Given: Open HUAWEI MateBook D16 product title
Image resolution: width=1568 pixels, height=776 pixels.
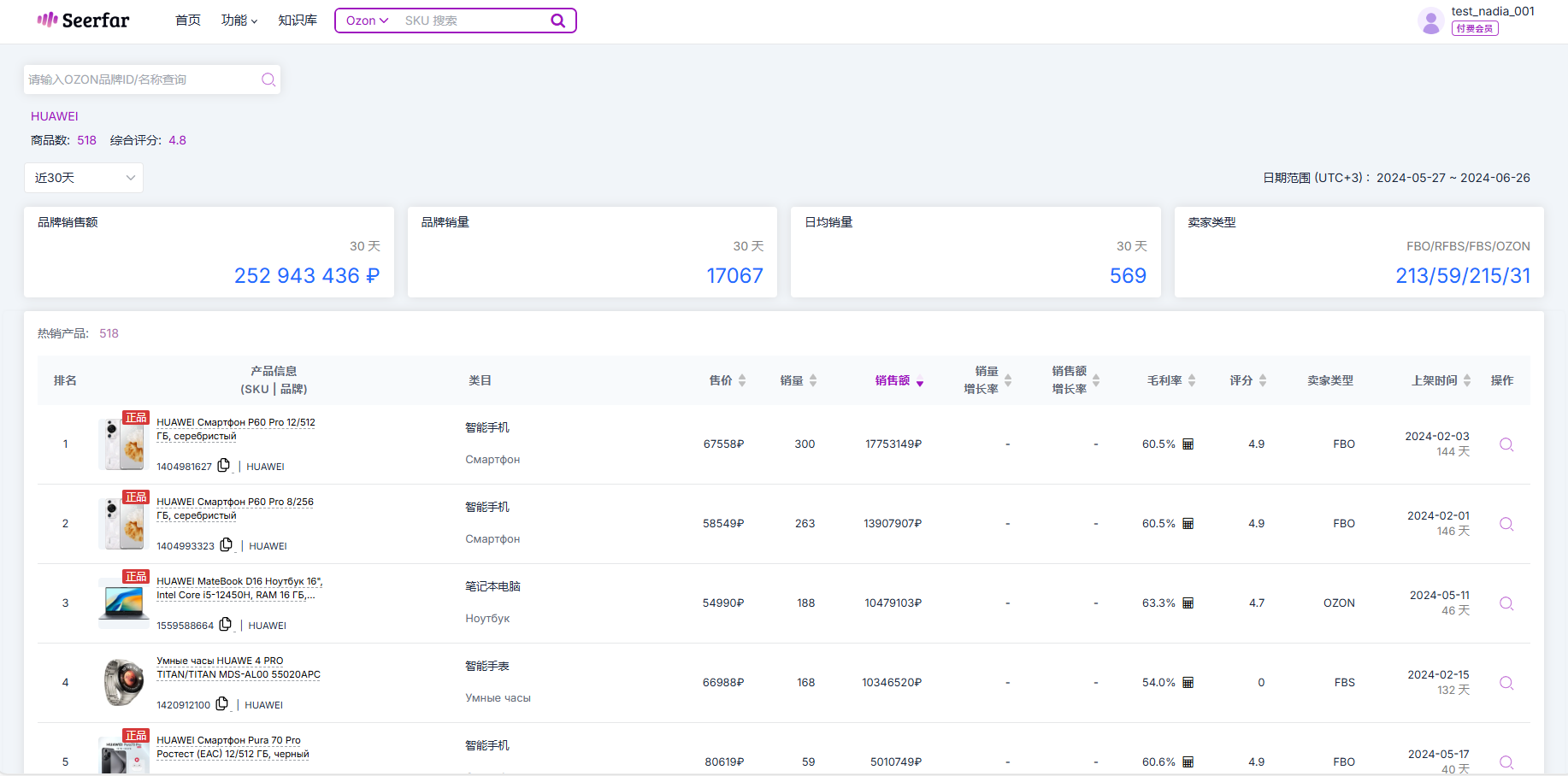Looking at the screenshot, I should pos(239,588).
